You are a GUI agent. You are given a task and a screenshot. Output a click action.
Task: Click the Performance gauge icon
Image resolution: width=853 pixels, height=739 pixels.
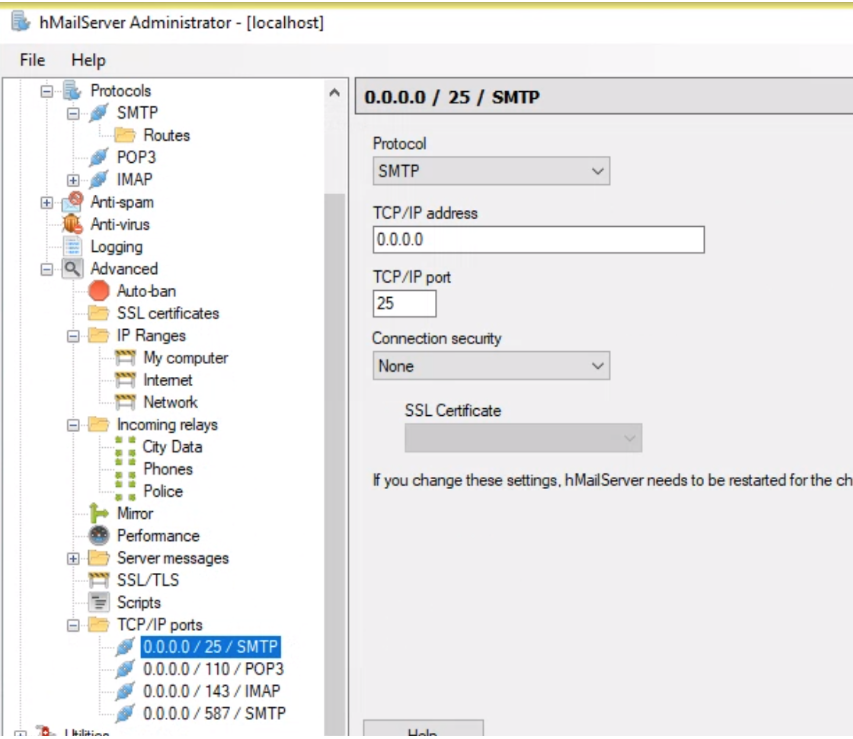(x=98, y=535)
